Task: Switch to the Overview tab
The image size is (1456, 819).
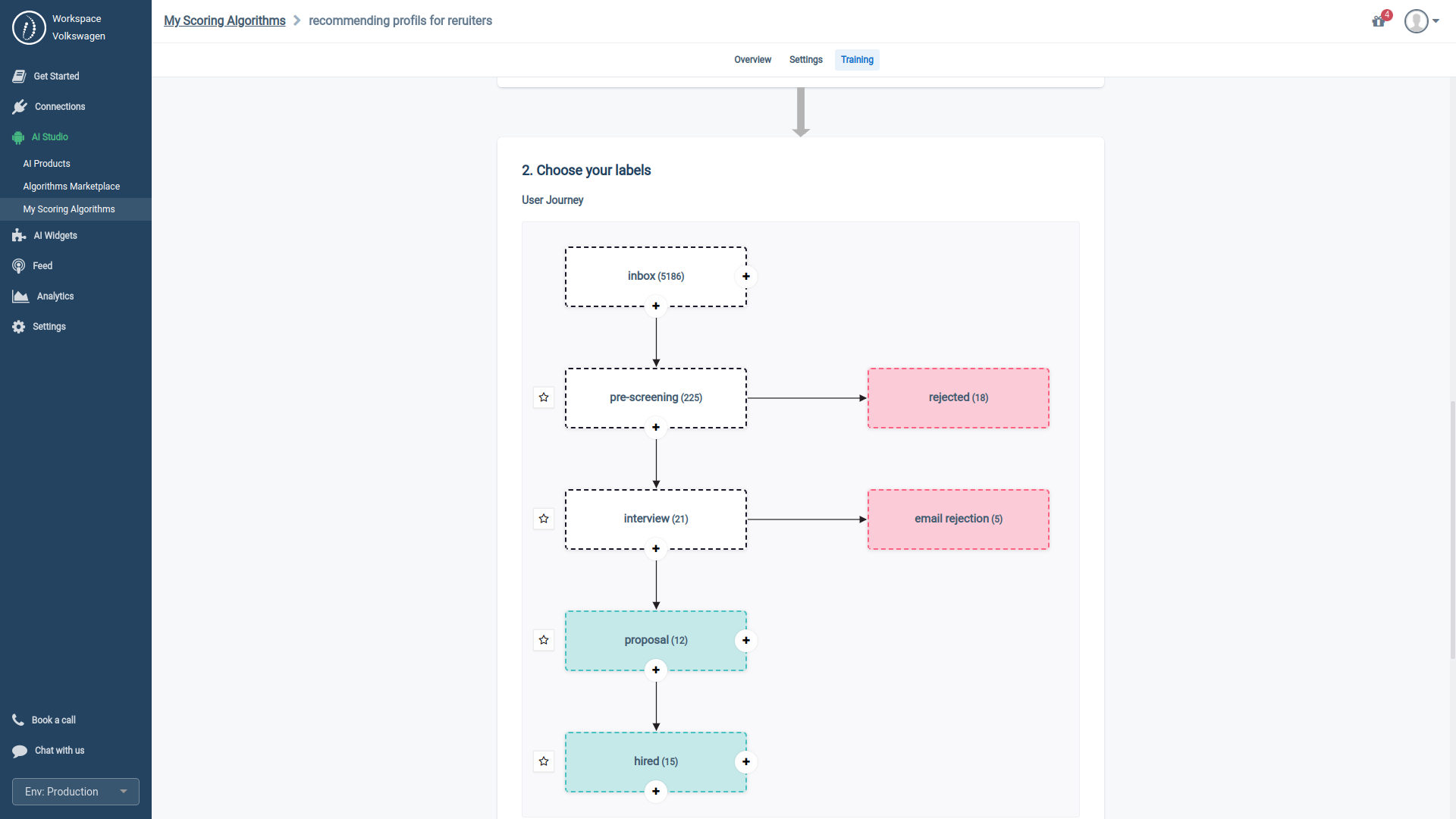Action: point(752,59)
